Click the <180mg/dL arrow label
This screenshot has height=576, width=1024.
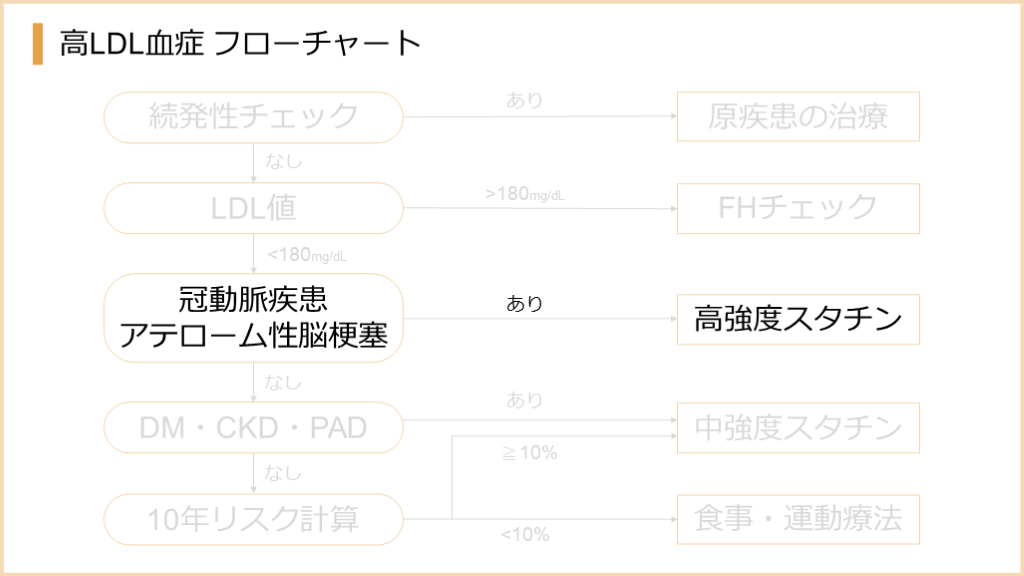click(x=307, y=255)
